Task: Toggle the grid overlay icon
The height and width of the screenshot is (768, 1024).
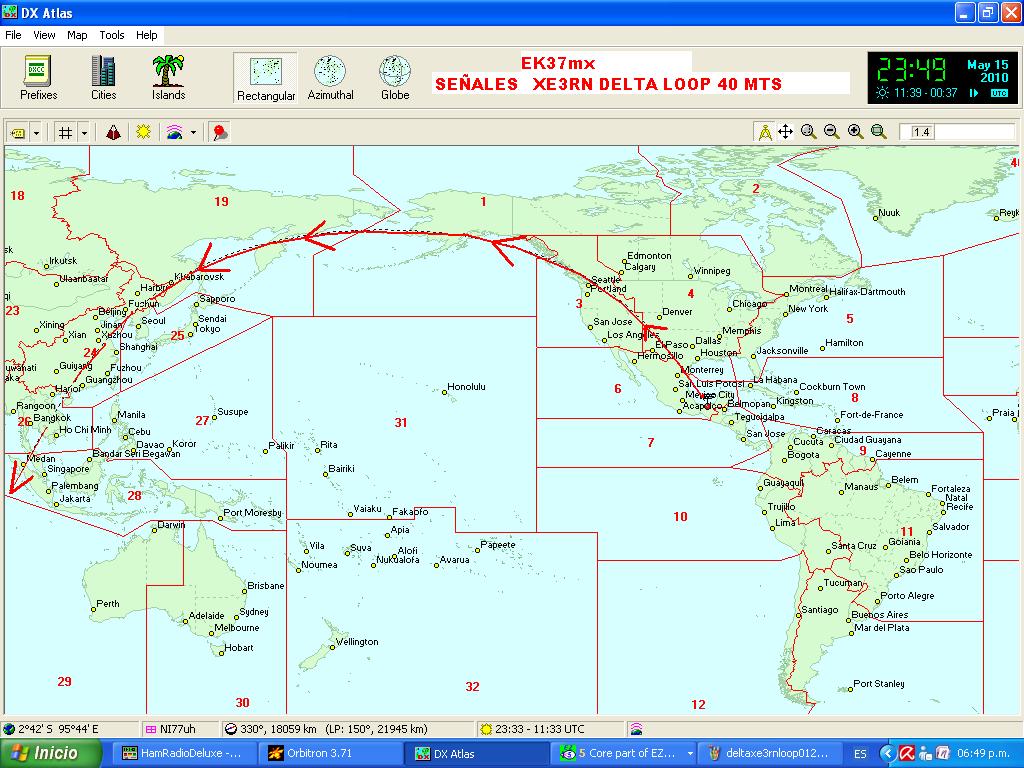Action: click(65, 133)
